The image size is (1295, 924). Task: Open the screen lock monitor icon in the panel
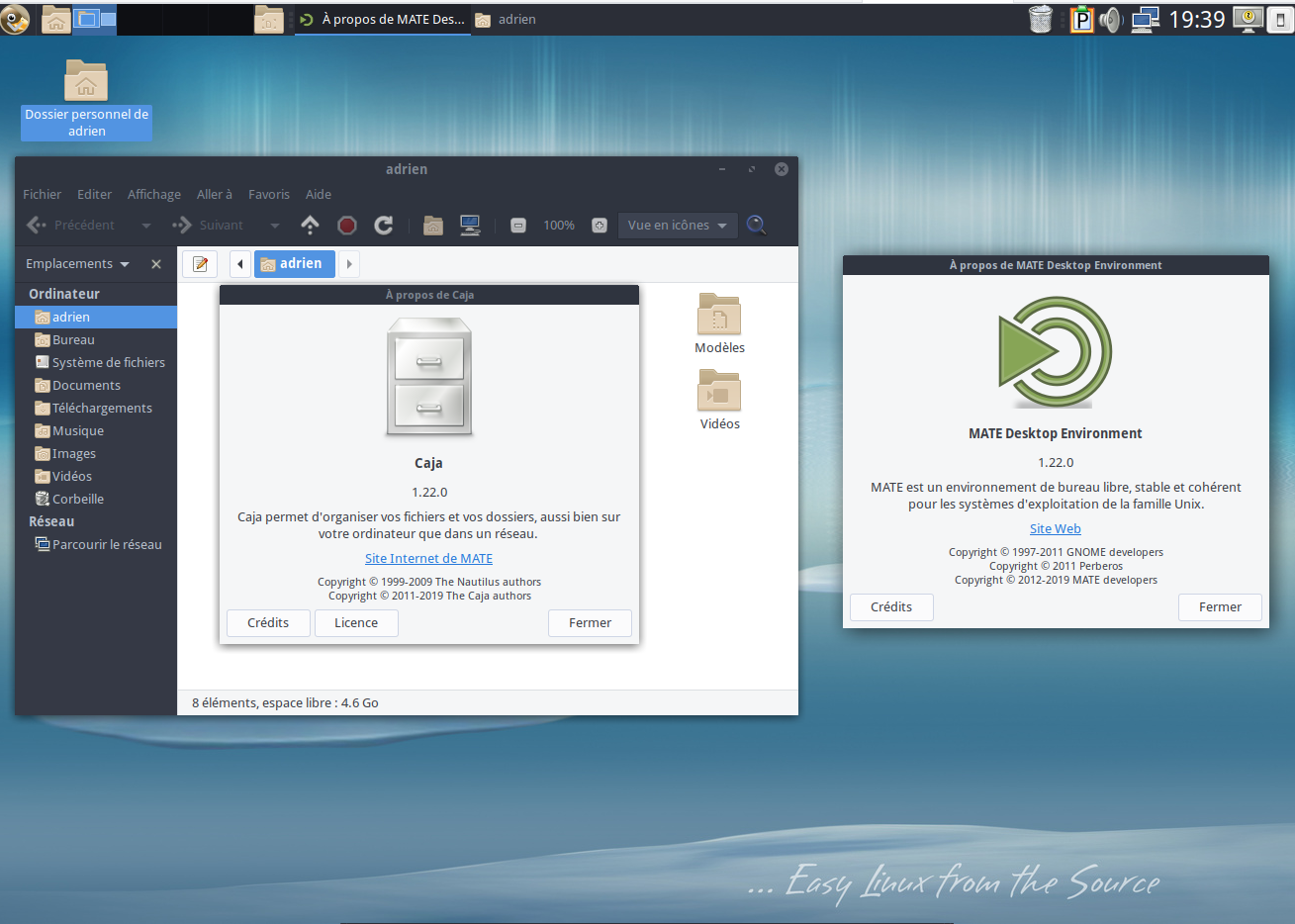[x=1249, y=19]
